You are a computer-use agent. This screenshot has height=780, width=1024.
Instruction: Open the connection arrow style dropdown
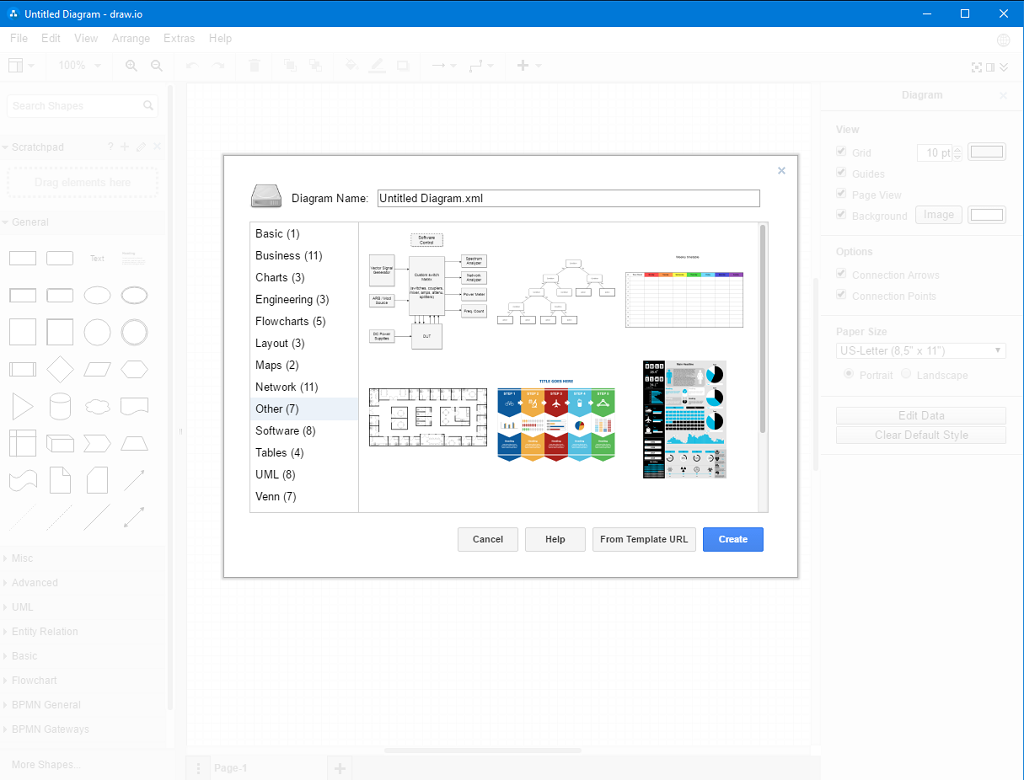click(x=444, y=65)
